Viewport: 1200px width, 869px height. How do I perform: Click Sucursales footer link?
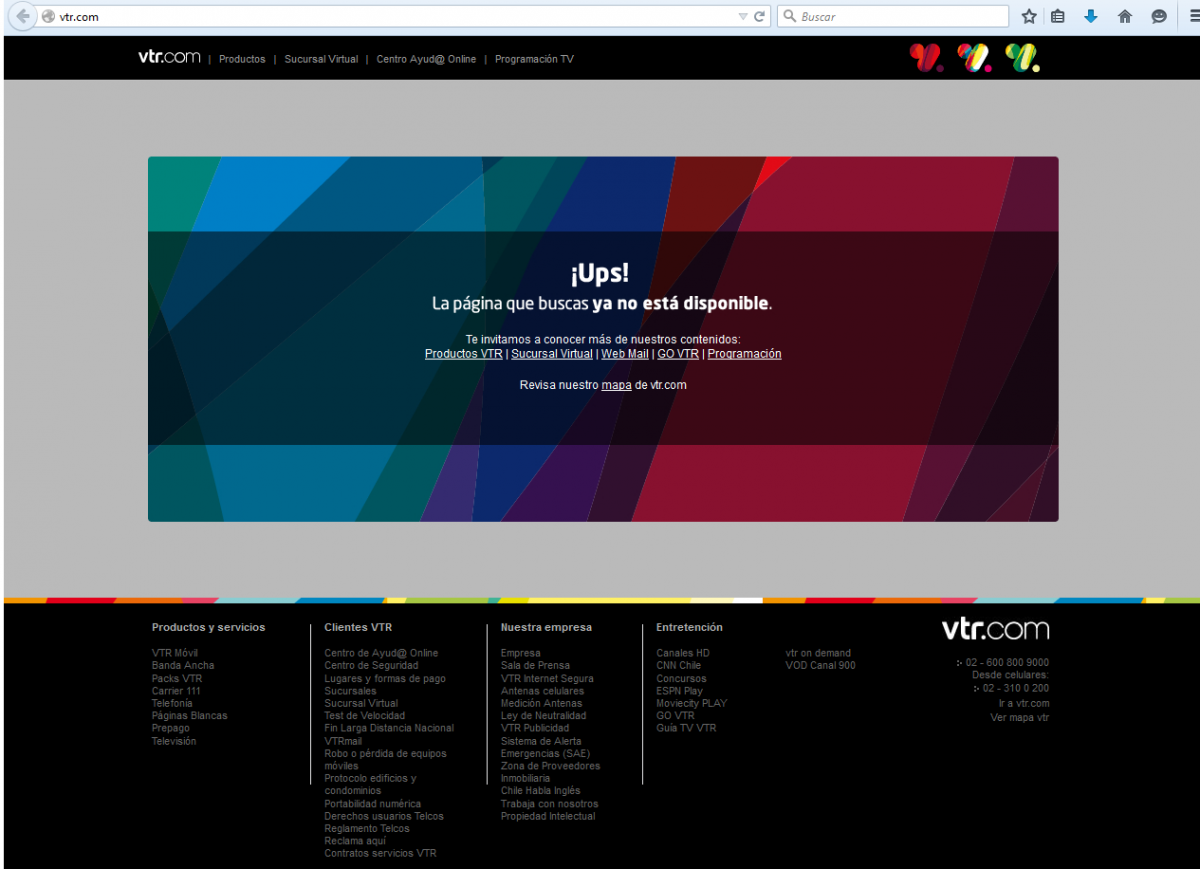[350, 691]
